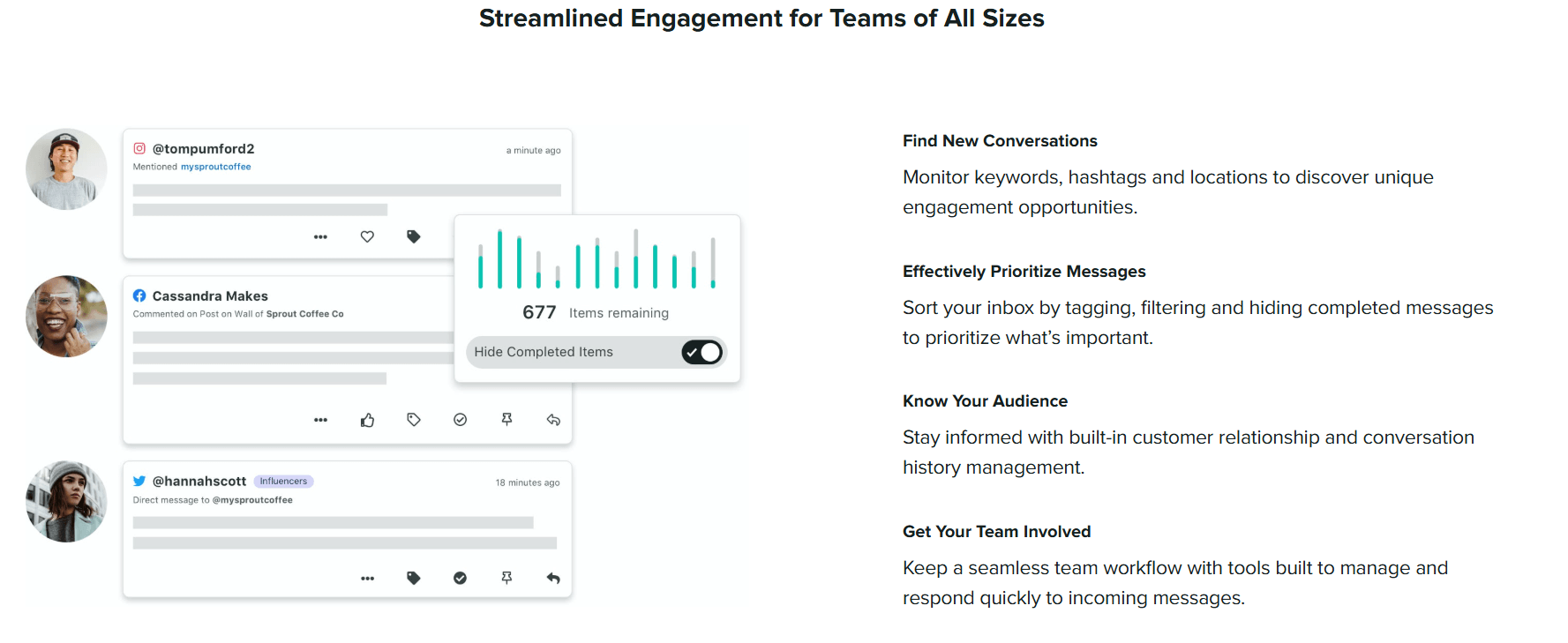1568x643 pixels.
Task: Pin the @hannahscott direct message
Action: [x=506, y=578]
